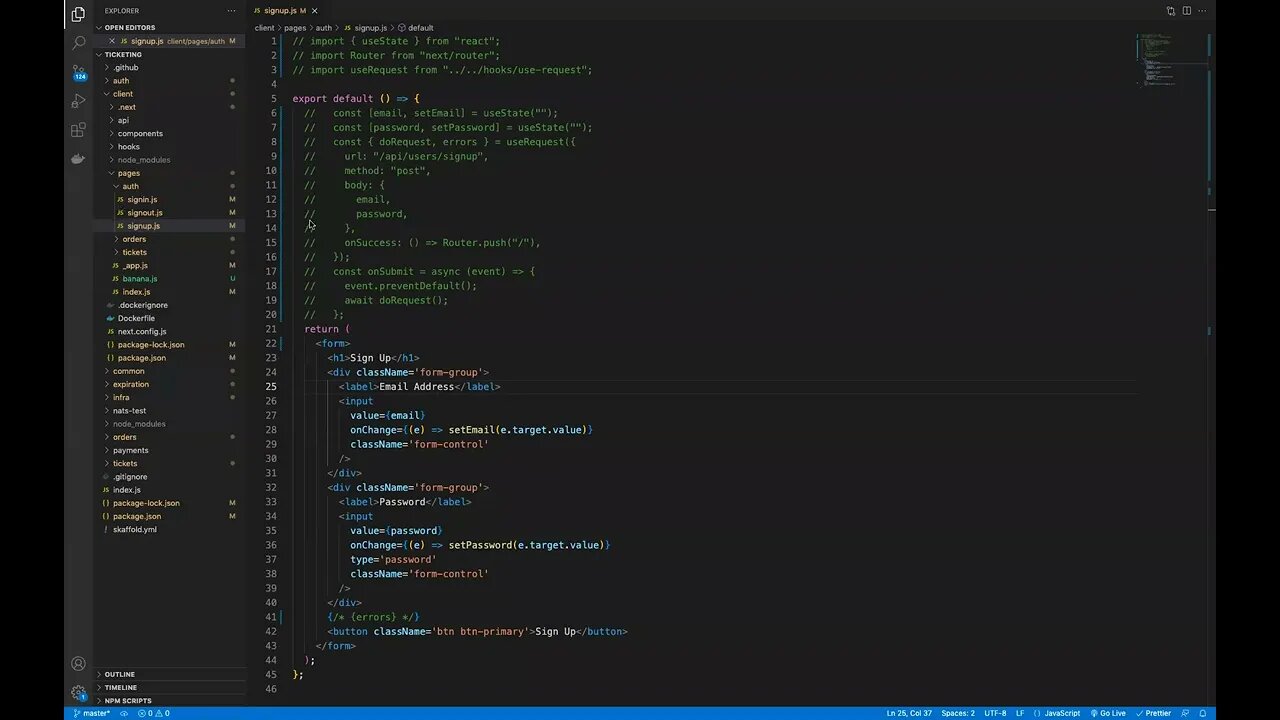The height and width of the screenshot is (720, 1280).
Task: Click the feedback icon in status bar
Action: click(x=1187, y=713)
